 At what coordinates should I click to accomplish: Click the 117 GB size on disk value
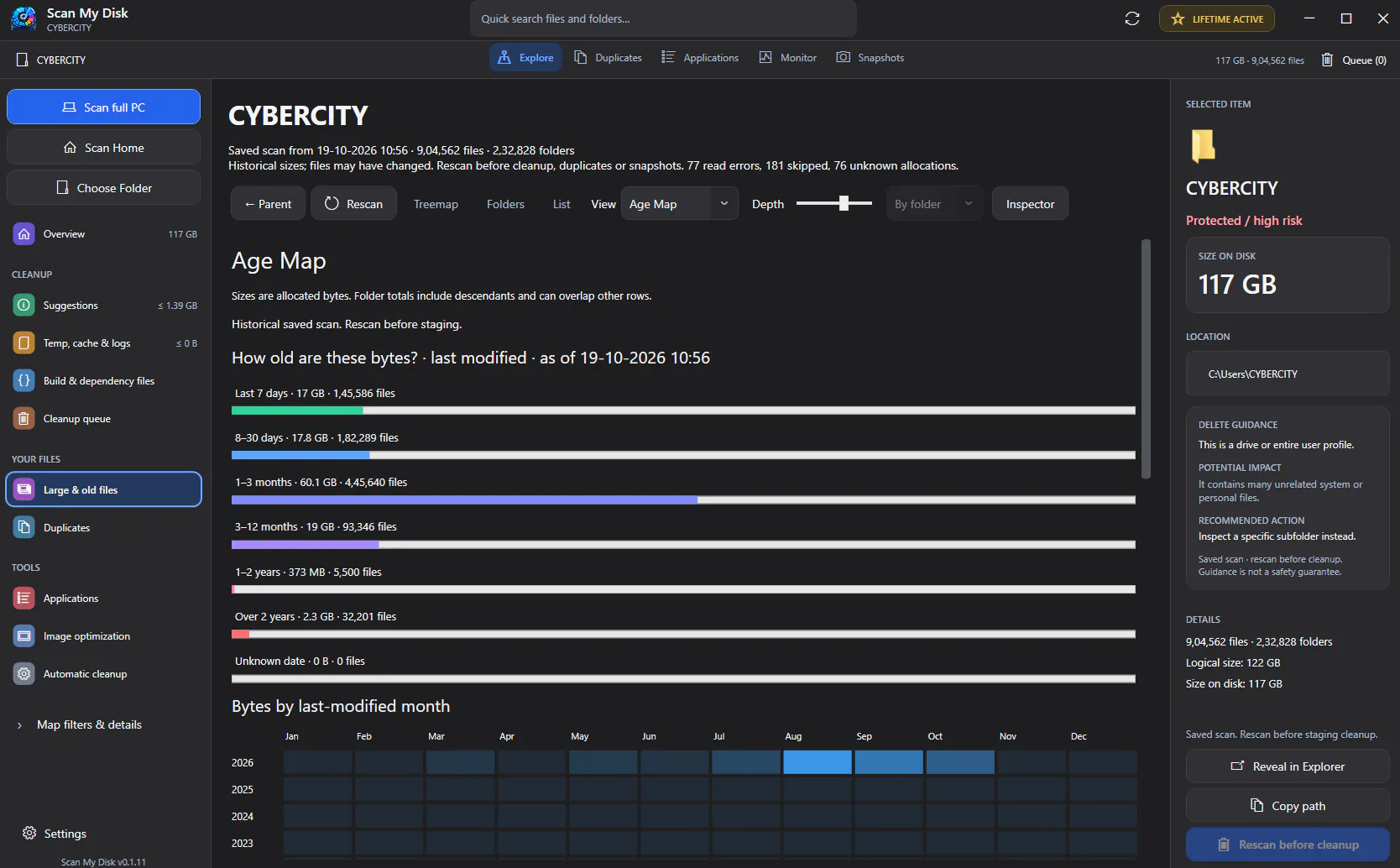click(1237, 285)
